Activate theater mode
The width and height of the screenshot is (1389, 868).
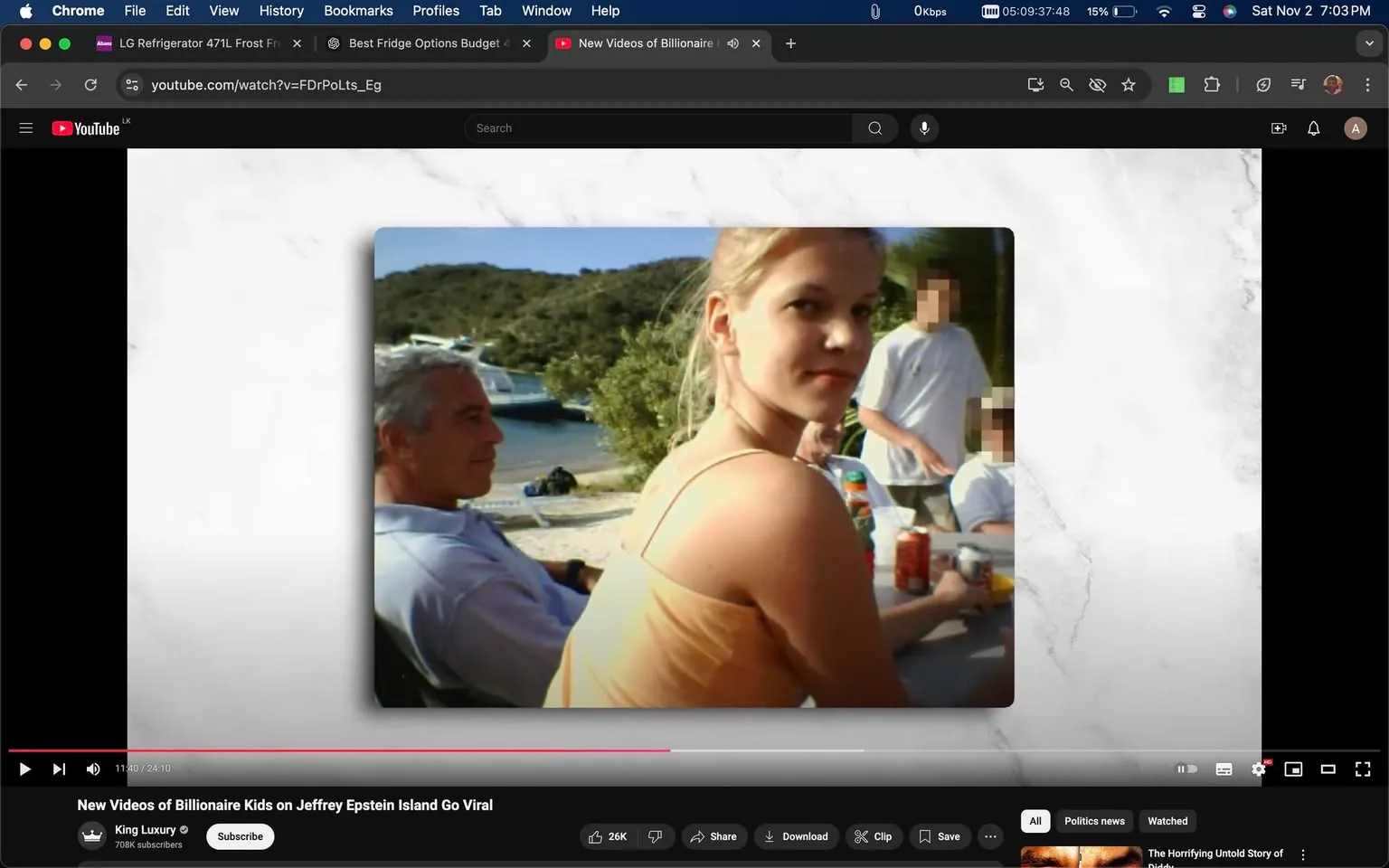coord(1328,769)
